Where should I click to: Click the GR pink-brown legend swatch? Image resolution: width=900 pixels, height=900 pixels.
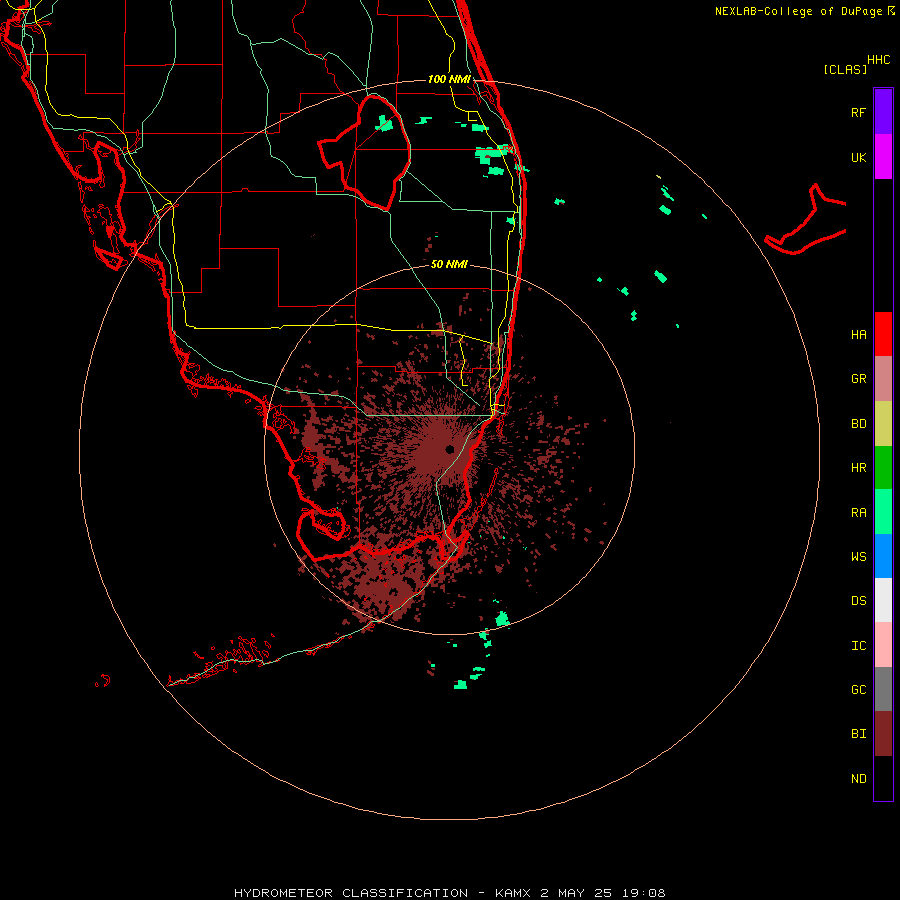[x=883, y=379]
